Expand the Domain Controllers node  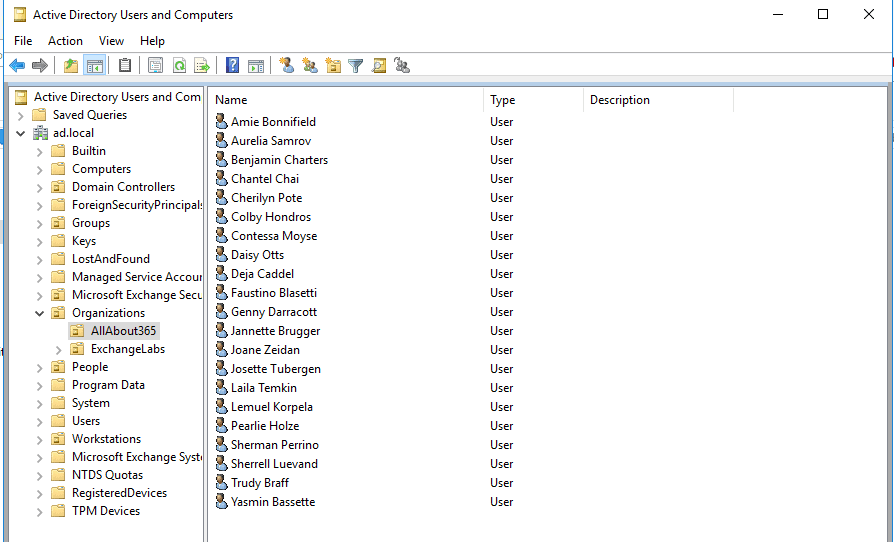[39, 188]
